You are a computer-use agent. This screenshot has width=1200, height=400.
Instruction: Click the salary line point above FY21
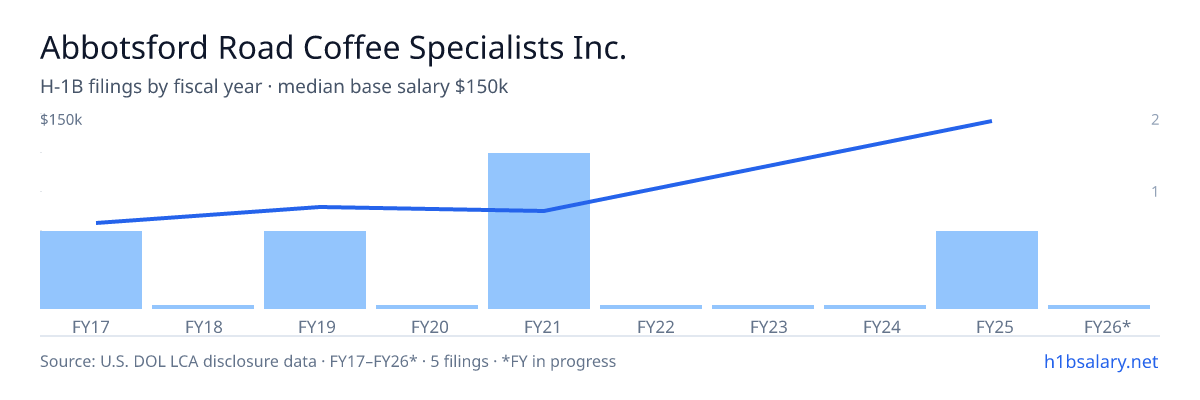[x=542, y=211]
